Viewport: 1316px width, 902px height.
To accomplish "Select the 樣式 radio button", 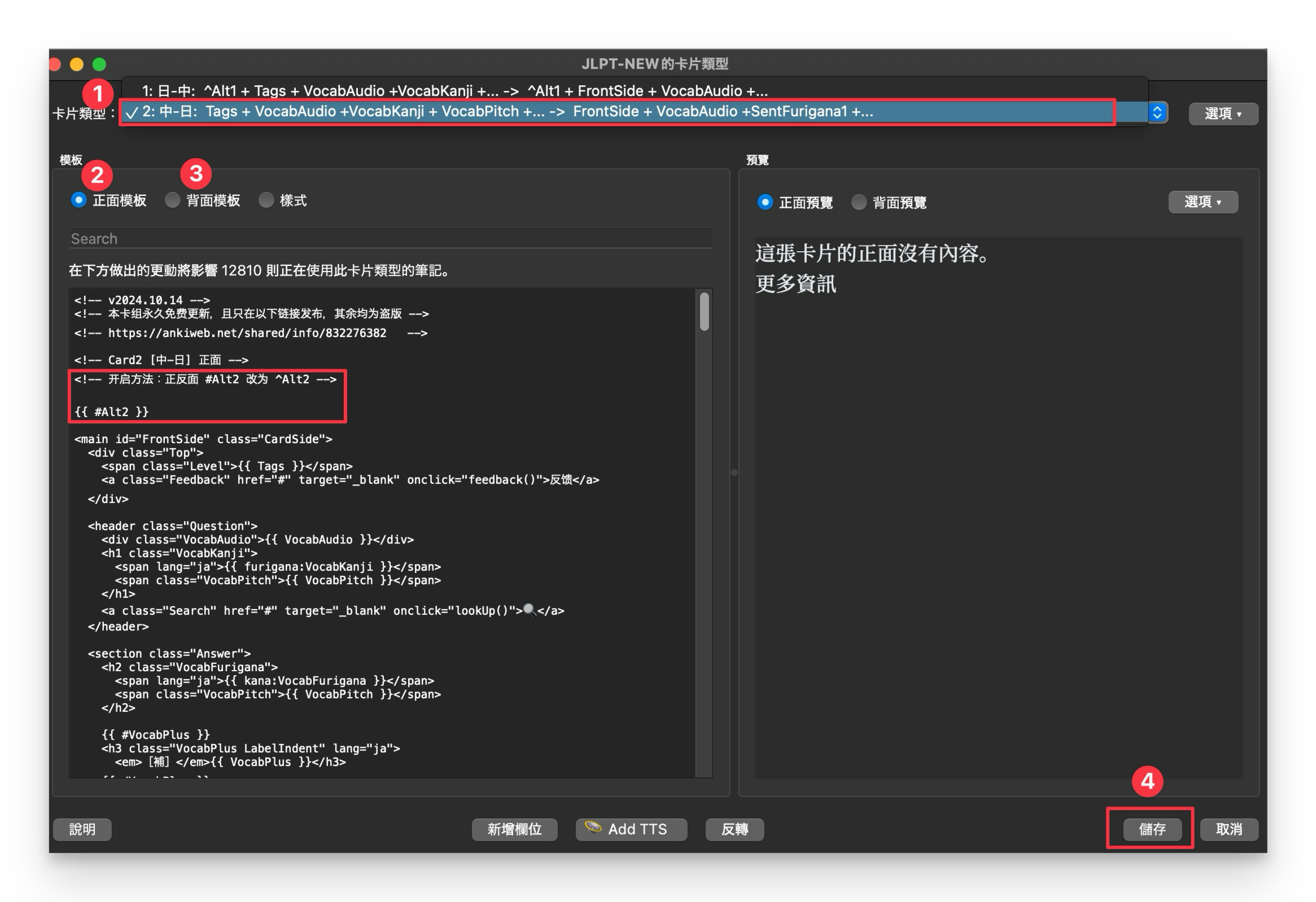I will coord(266,200).
